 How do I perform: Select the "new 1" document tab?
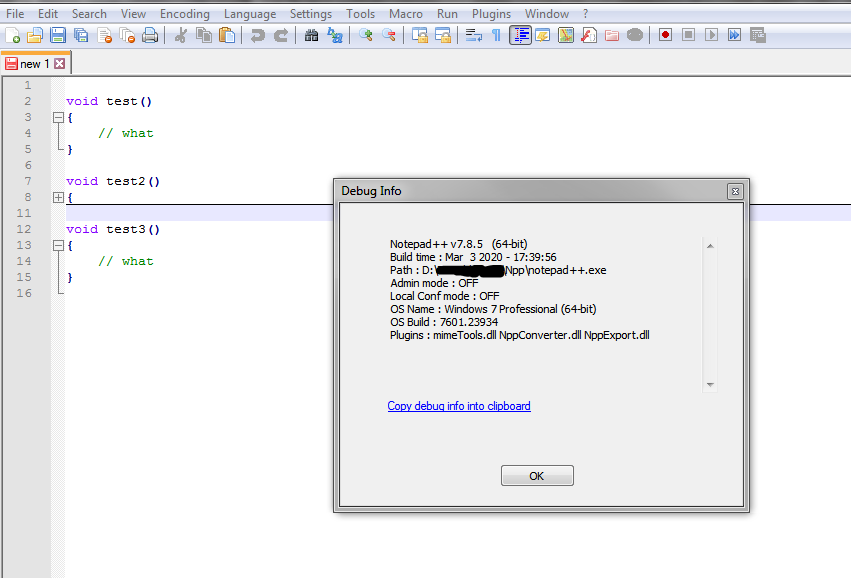click(35, 64)
